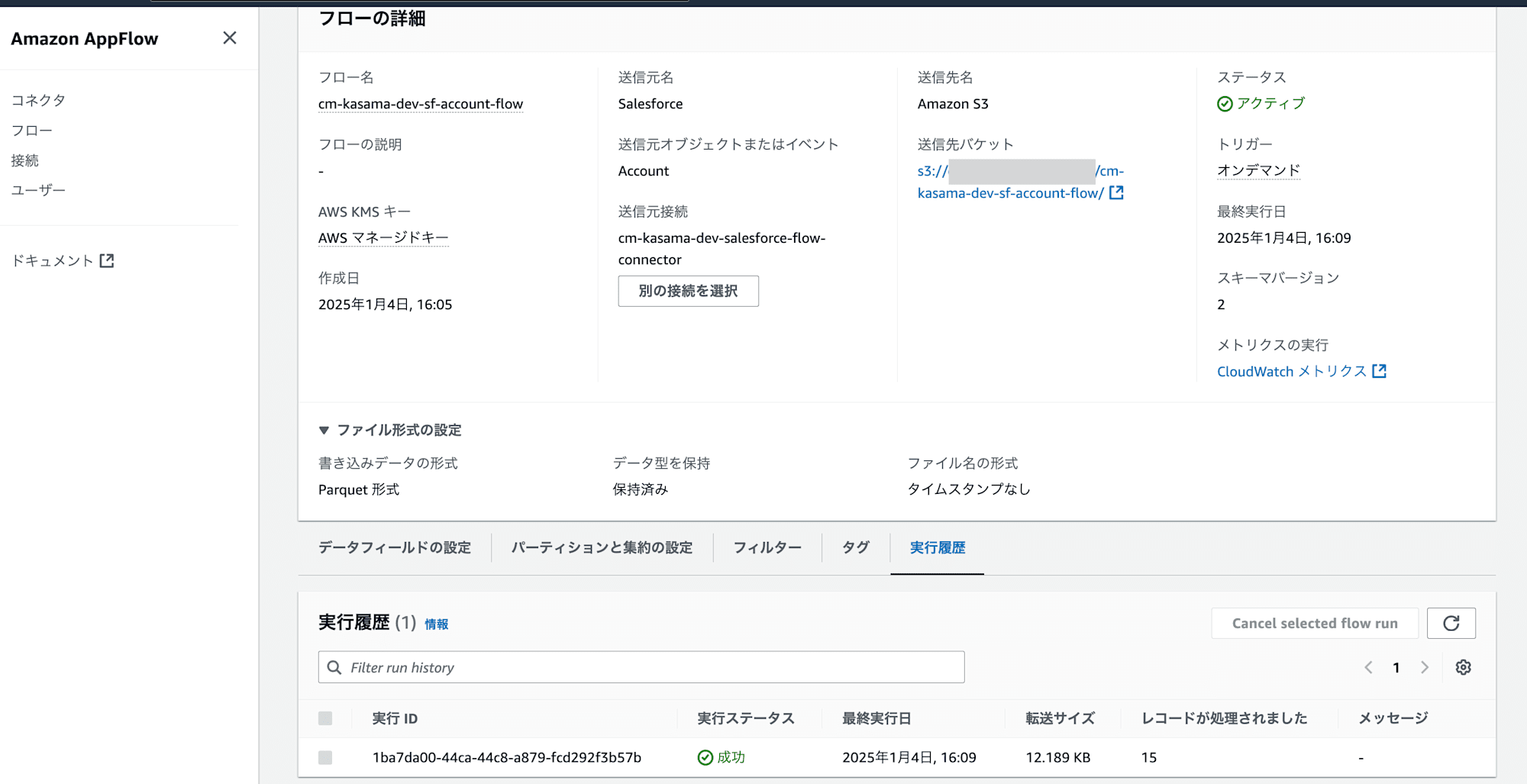Click the search magnifier icon in filter box
The image size is (1527, 784).
(x=334, y=667)
